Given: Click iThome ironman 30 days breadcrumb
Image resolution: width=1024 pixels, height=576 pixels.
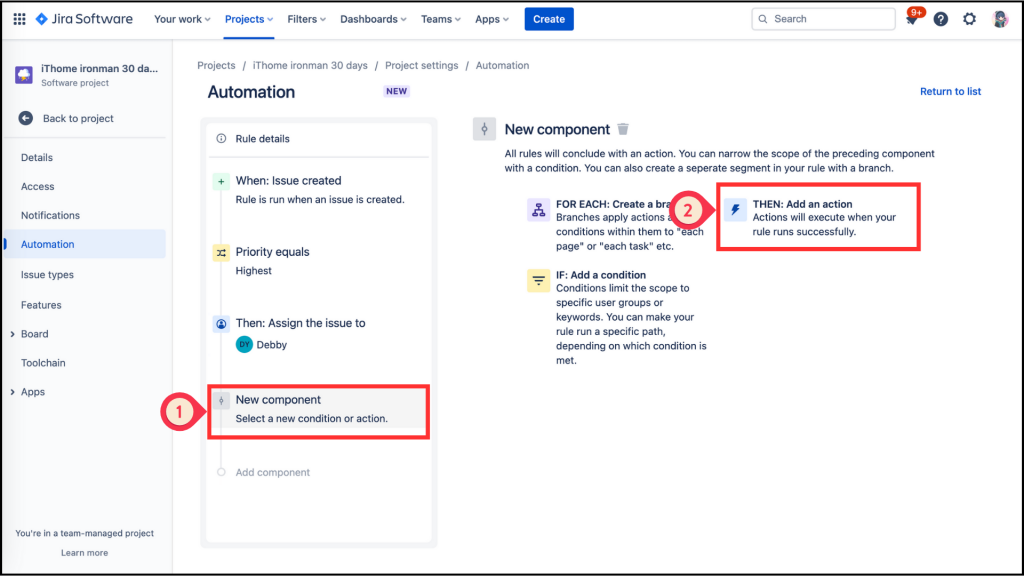Looking at the screenshot, I should click(310, 65).
